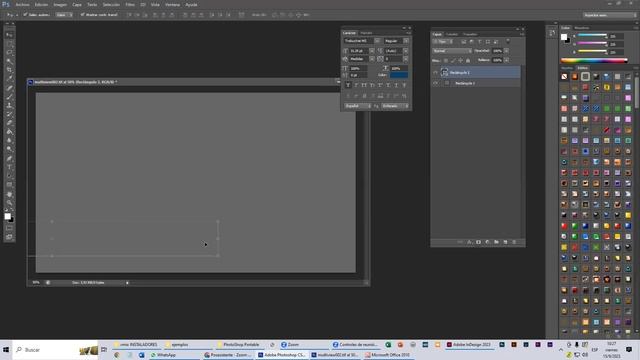Select the Paint Bucket tool

(x=9, y=131)
